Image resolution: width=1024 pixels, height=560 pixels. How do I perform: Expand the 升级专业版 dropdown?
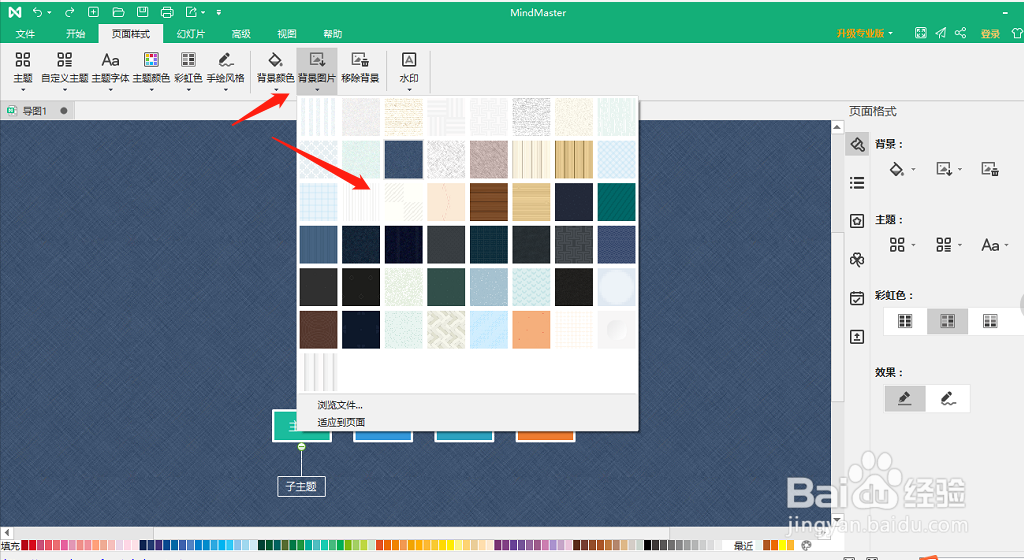[x=890, y=33]
